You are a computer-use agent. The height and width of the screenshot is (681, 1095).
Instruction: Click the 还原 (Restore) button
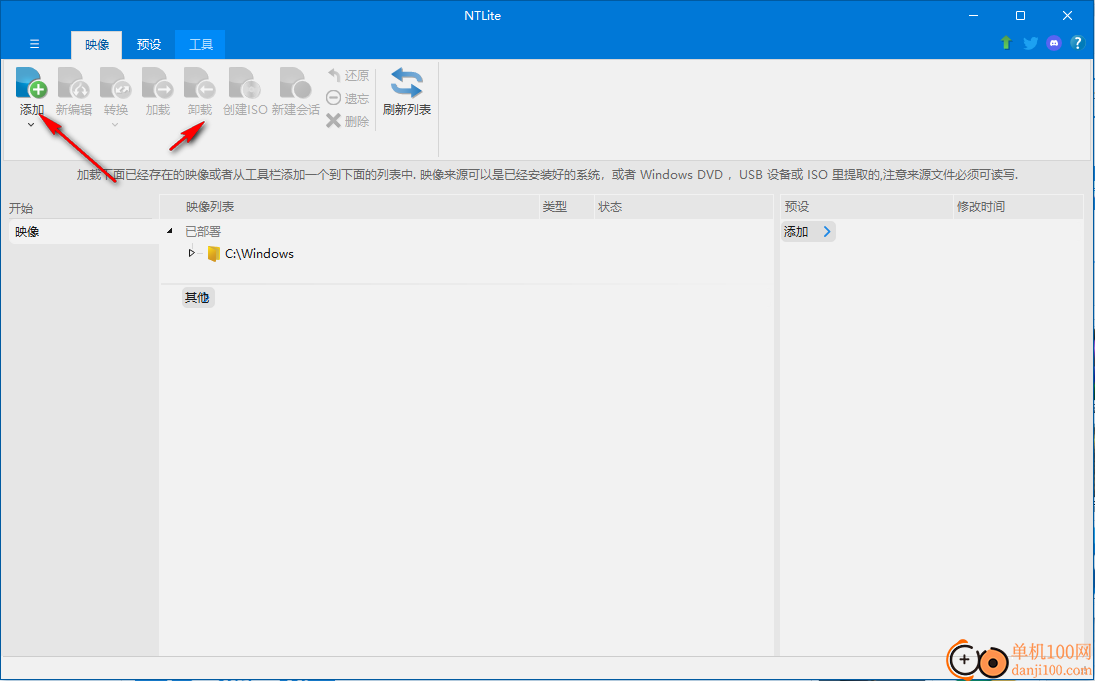click(348, 75)
